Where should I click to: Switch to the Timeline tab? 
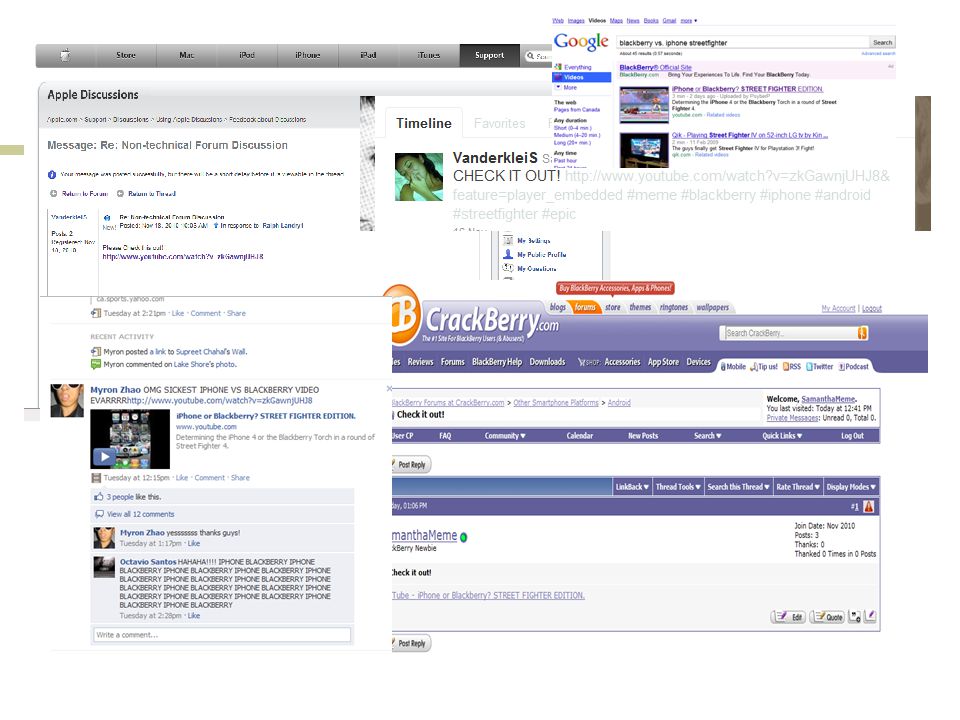pyautogui.click(x=424, y=123)
